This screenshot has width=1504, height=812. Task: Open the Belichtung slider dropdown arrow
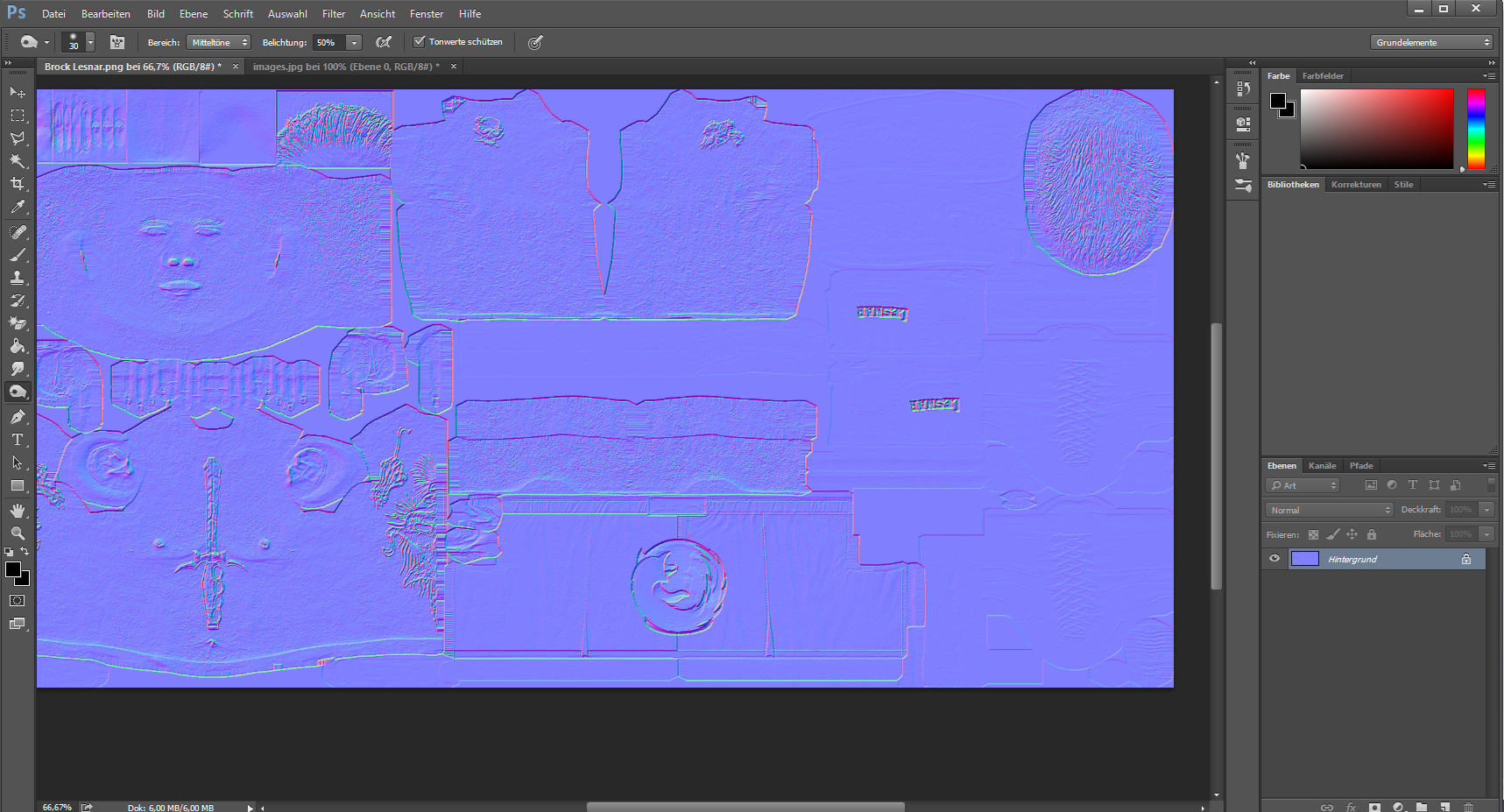point(354,42)
